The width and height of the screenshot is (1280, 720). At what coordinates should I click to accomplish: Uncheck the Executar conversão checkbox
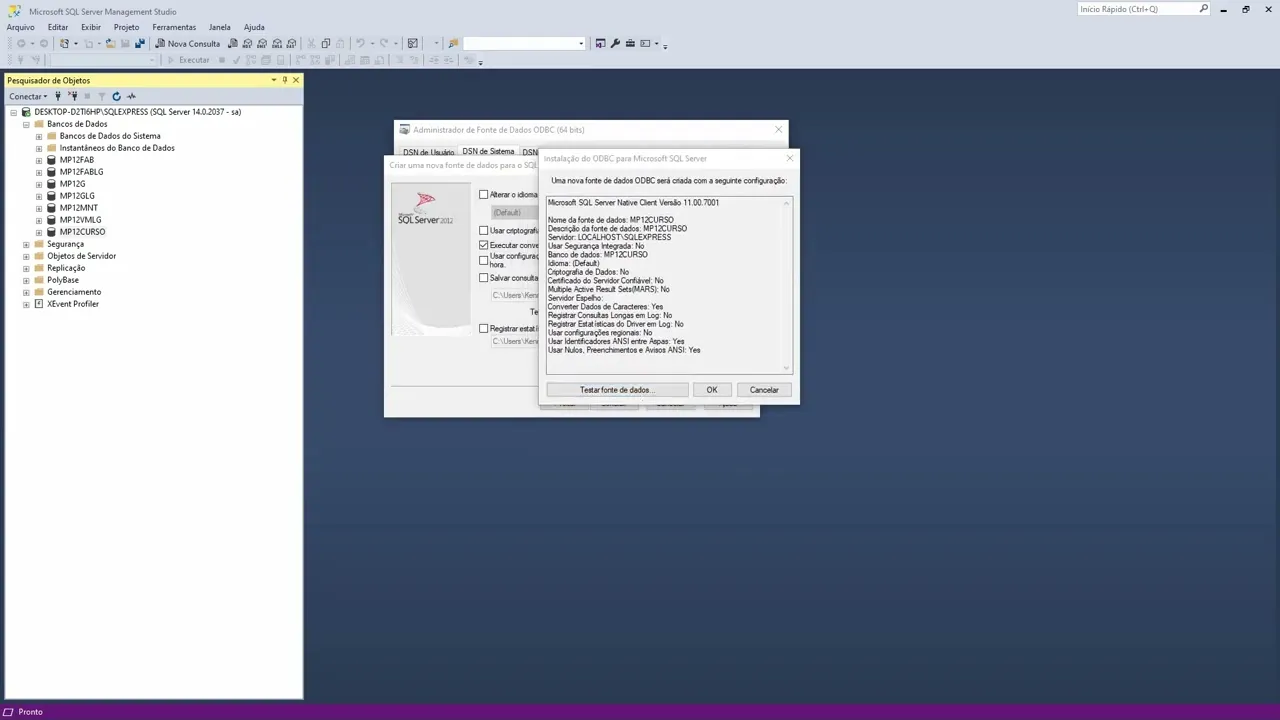[x=484, y=245]
